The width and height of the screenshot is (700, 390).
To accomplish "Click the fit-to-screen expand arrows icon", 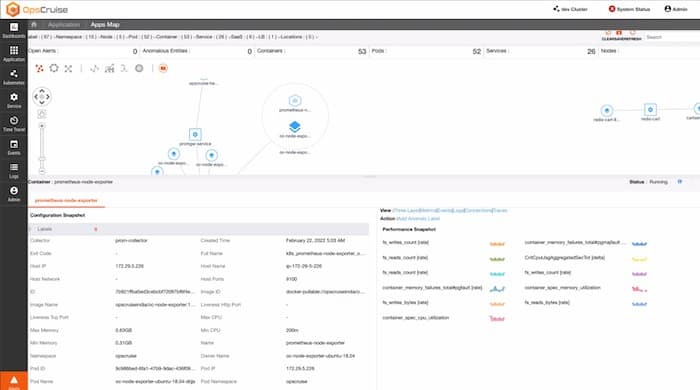I will 68,68.
